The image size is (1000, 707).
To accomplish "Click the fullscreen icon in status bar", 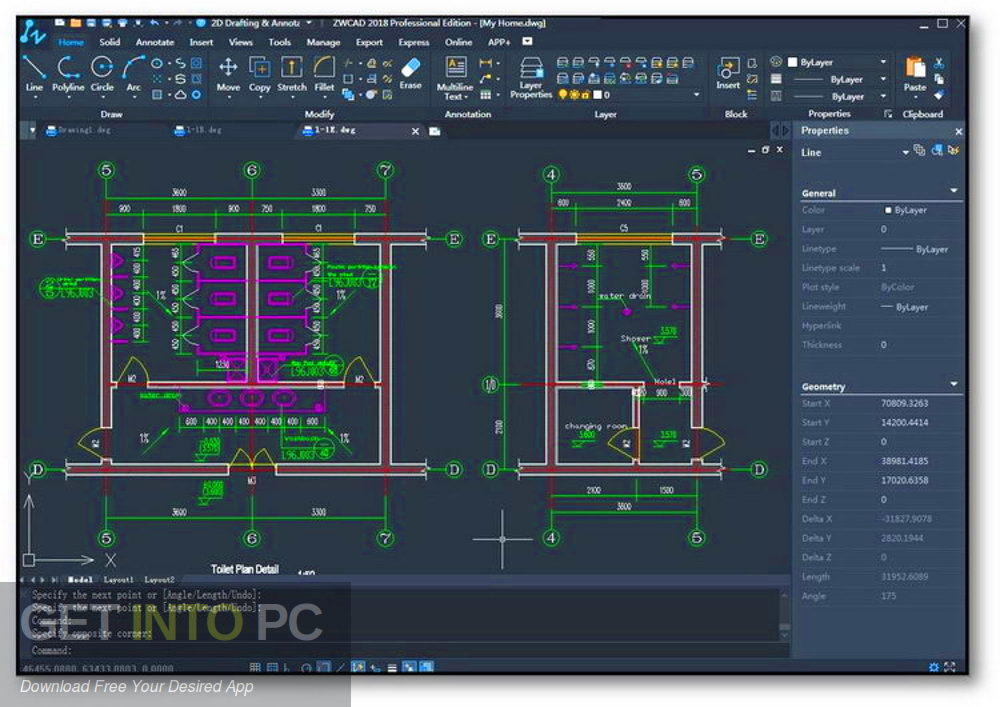I will point(950,667).
